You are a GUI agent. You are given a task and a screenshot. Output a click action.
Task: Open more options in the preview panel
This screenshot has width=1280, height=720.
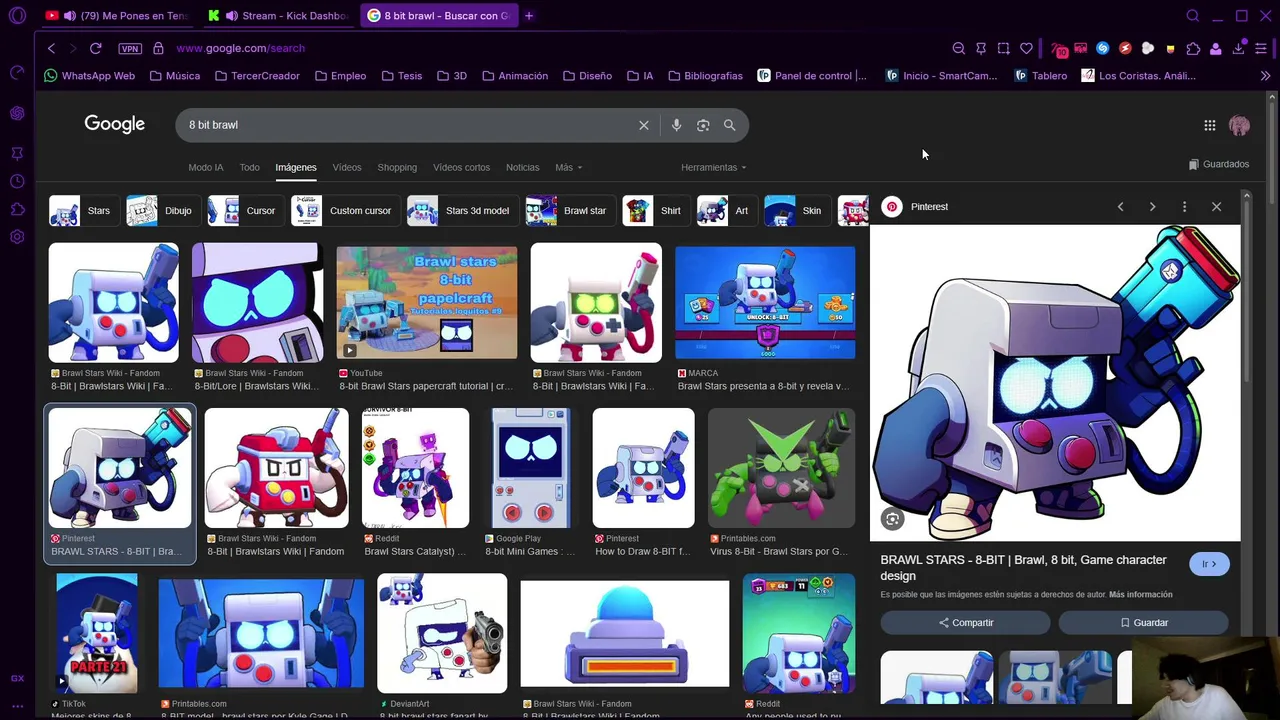click(1184, 207)
